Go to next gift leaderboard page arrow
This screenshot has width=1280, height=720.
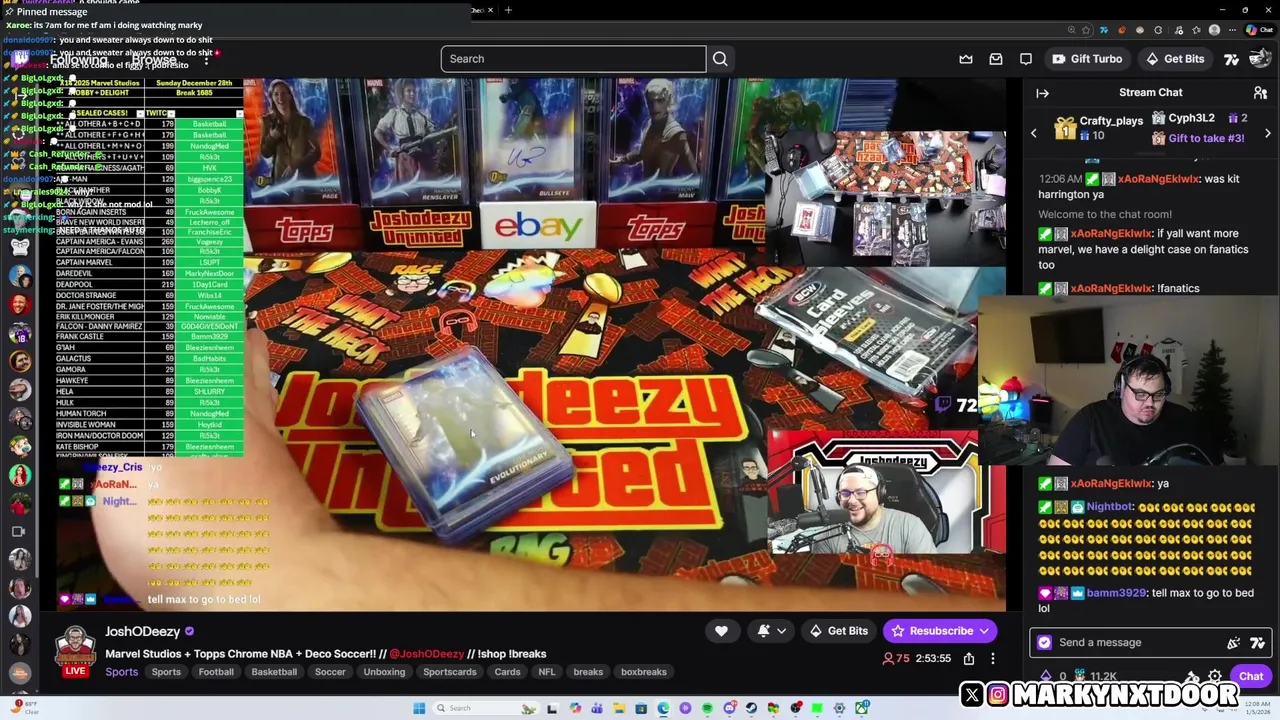pyautogui.click(x=1268, y=133)
